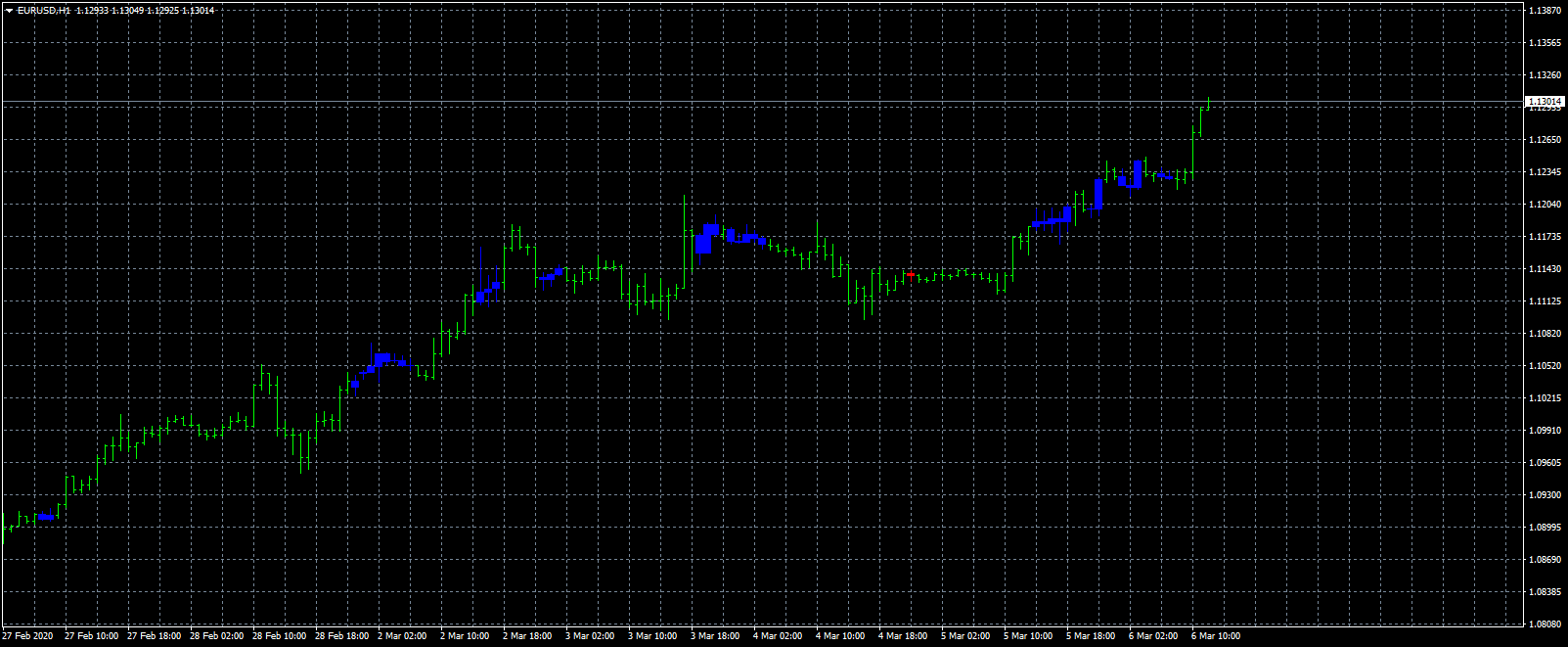Click the 28 Feb 18:00 time label
This screenshot has width=1568, height=647.
click(341, 636)
